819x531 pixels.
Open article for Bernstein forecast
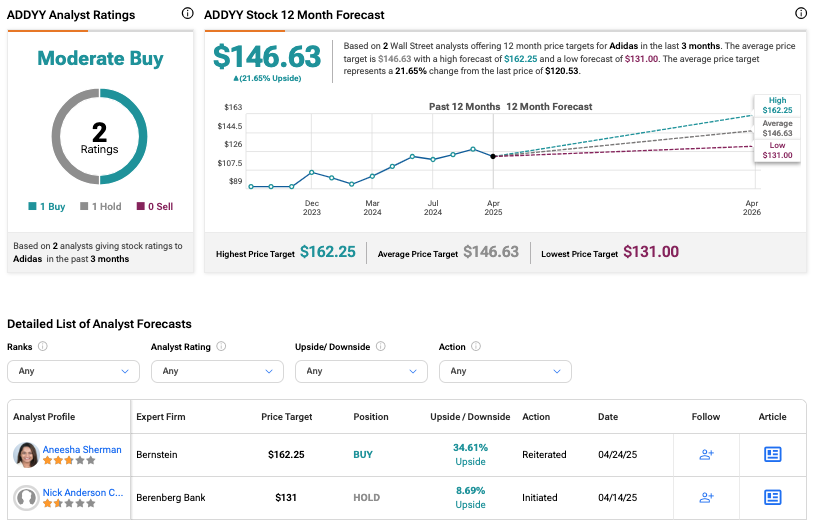click(x=773, y=454)
